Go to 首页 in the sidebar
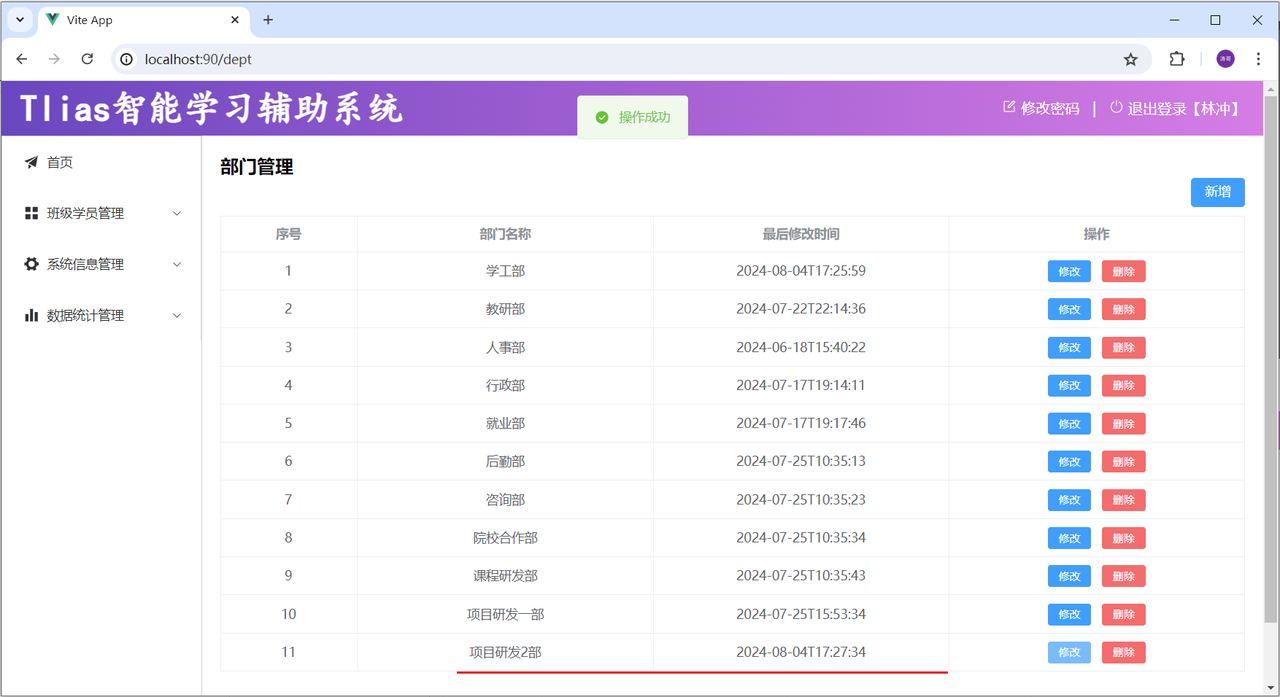The image size is (1280, 697). tap(60, 162)
